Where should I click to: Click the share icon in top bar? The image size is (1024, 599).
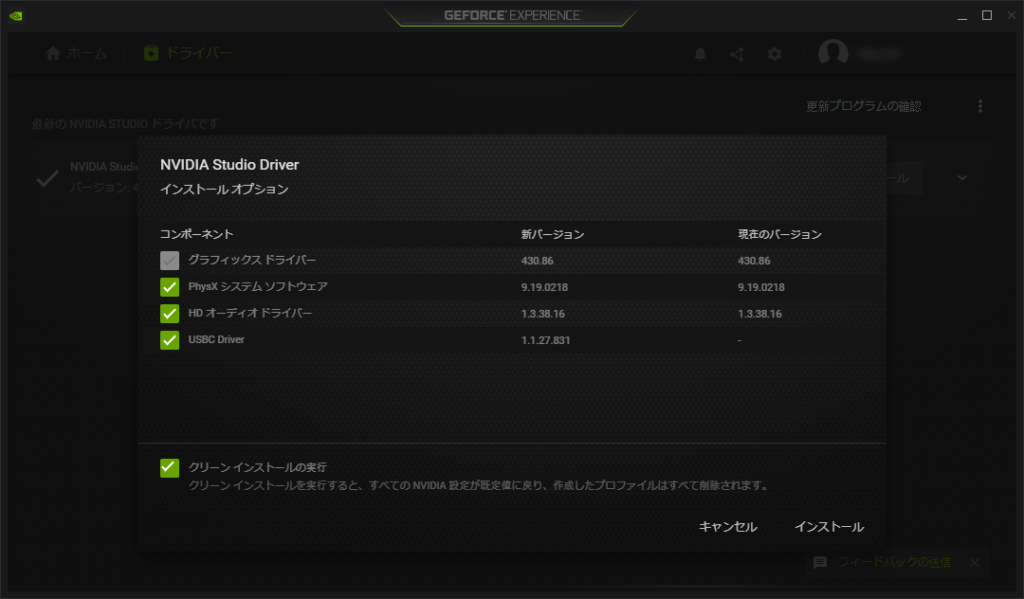pos(737,54)
